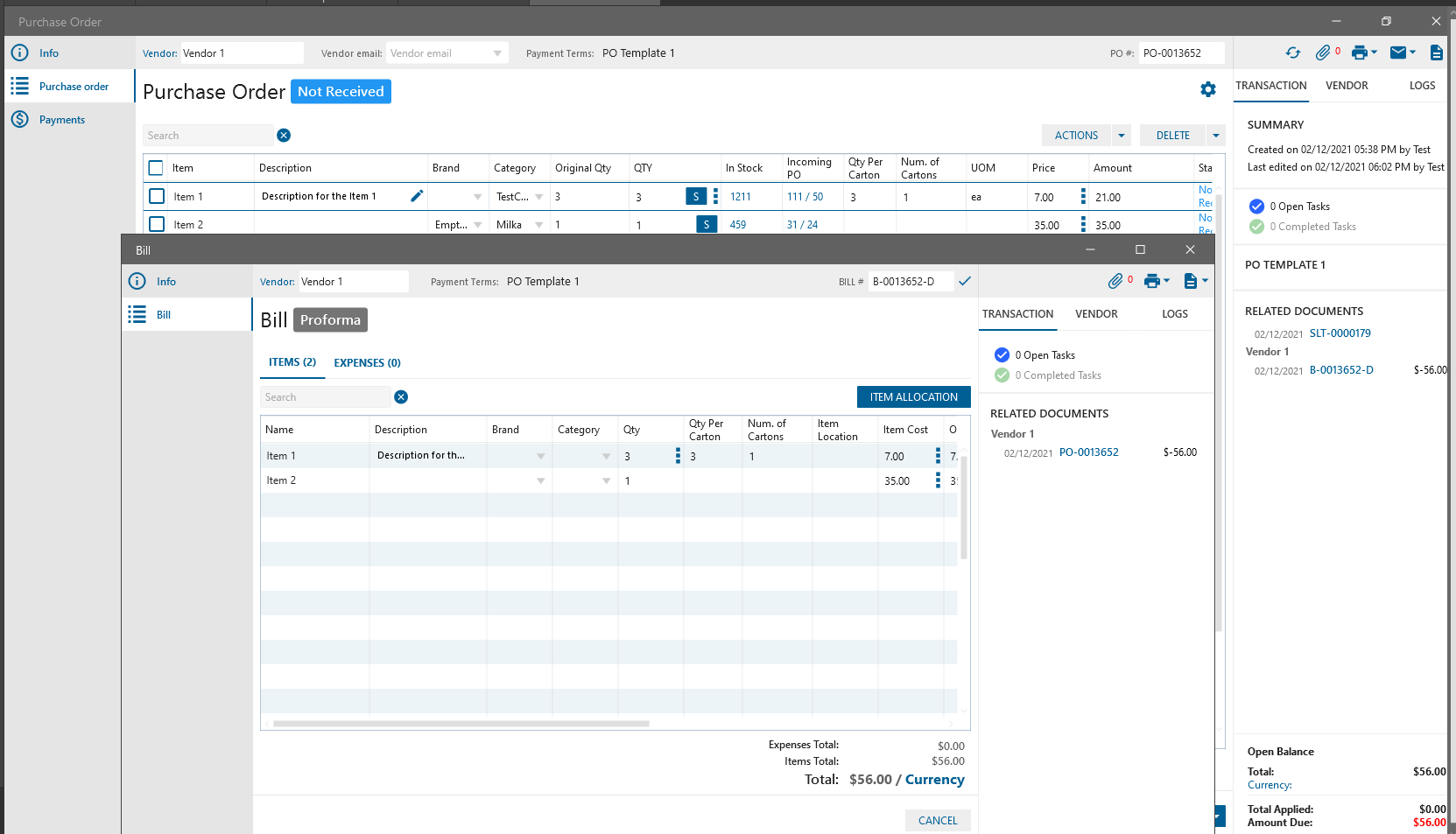Click the pencil edit icon for Item 1 description
This screenshot has height=834, width=1456.
point(417,196)
